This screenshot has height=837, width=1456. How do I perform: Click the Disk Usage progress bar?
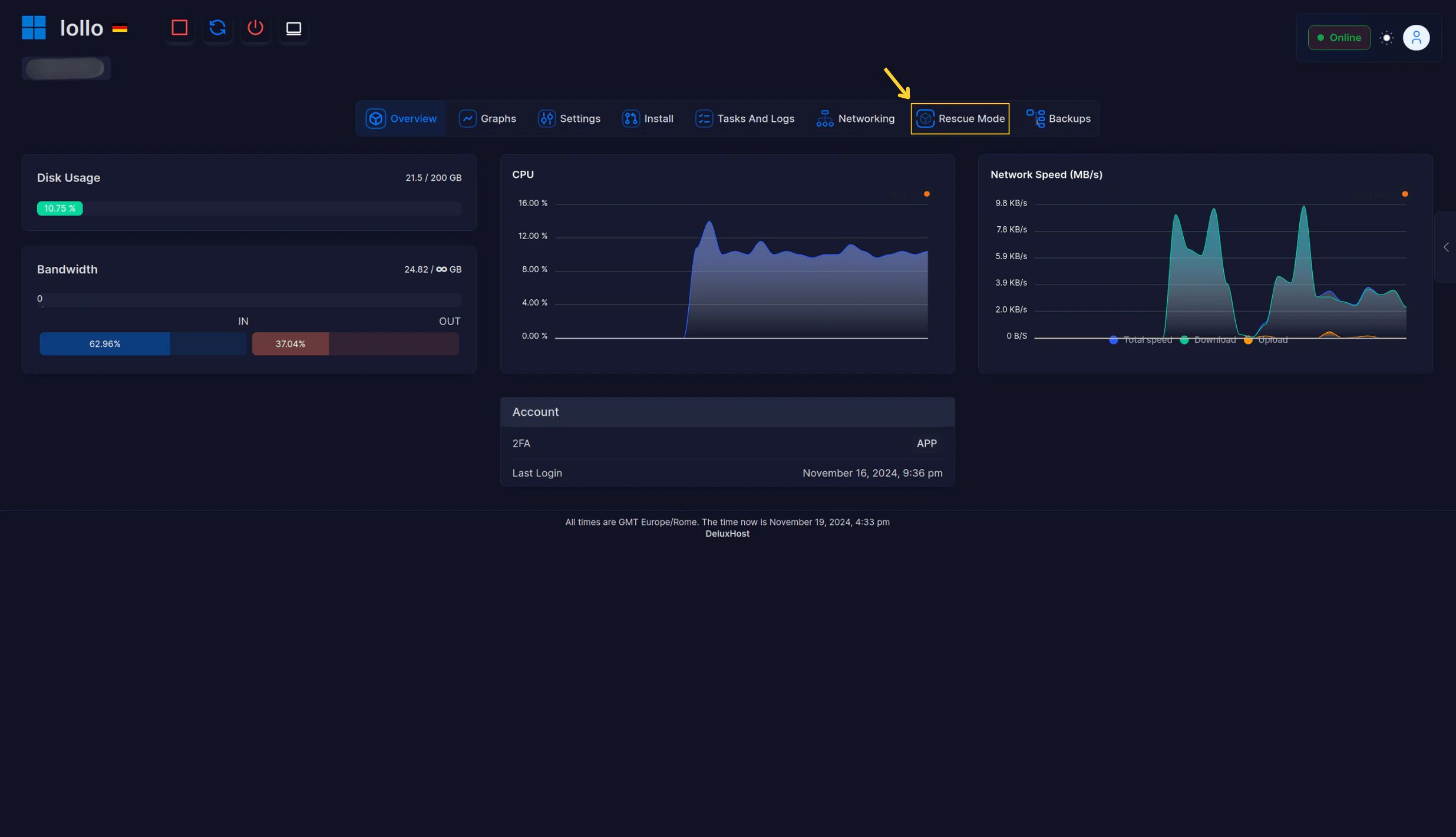click(249, 209)
